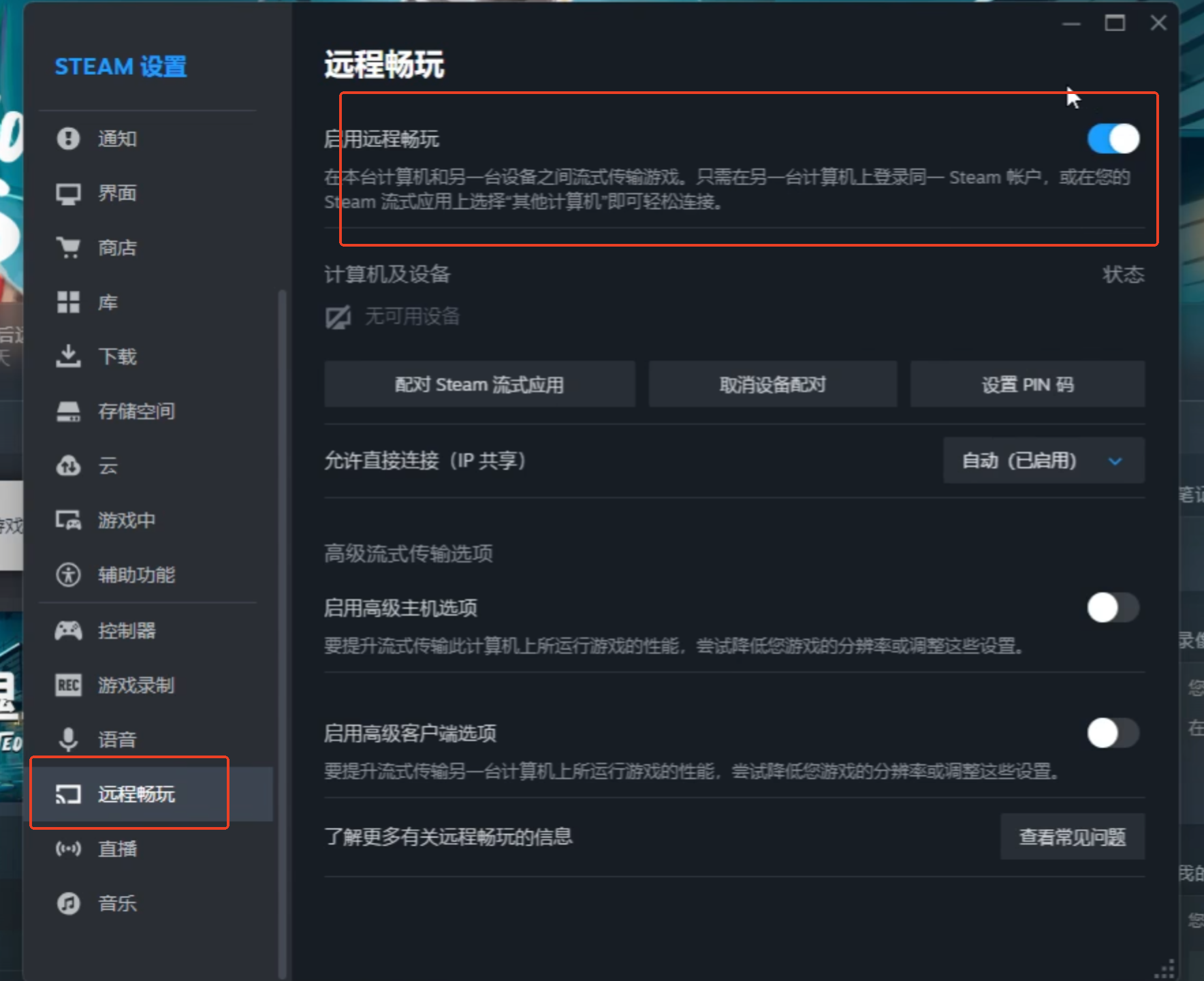This screenshot has height=981, width=1204.
Task: Click the sidebar vertical scrollbar
Action: 282,613
